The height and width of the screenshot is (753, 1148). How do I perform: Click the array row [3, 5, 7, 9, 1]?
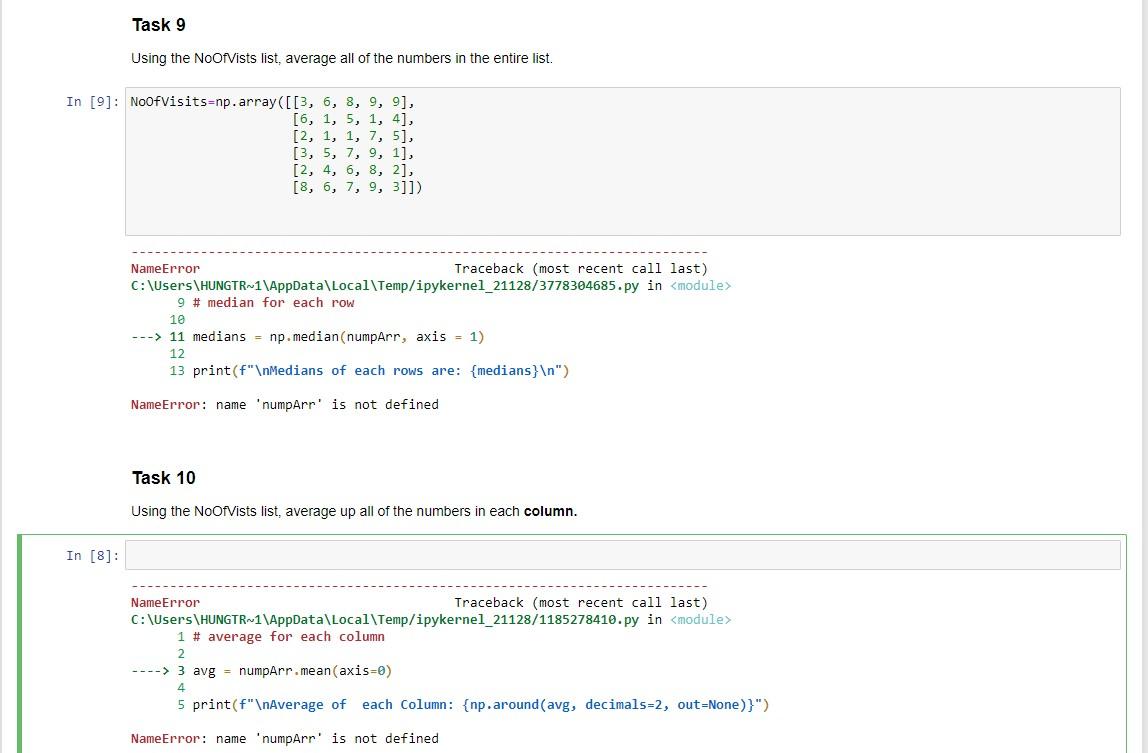pos(353,153)
